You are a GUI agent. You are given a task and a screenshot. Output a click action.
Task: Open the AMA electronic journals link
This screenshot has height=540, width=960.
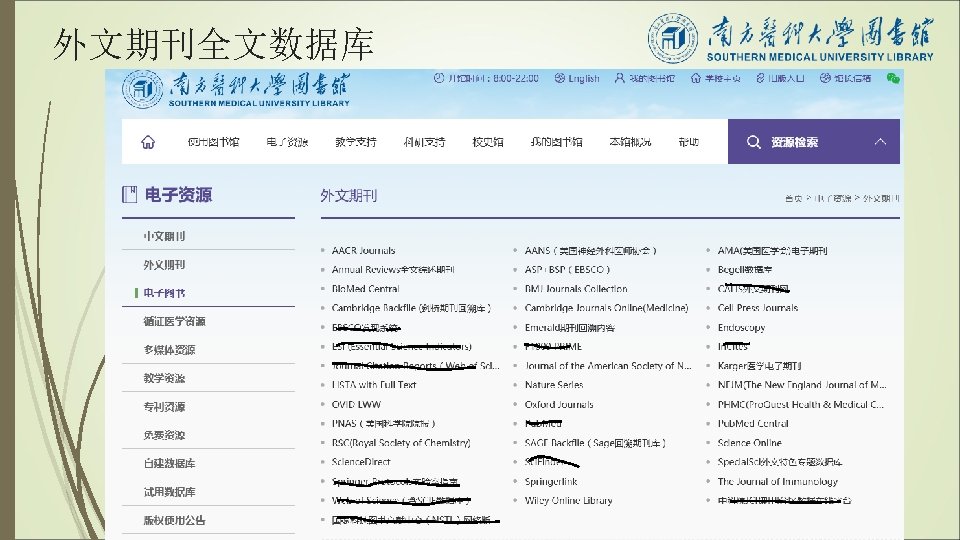click(x=773, y=250)
